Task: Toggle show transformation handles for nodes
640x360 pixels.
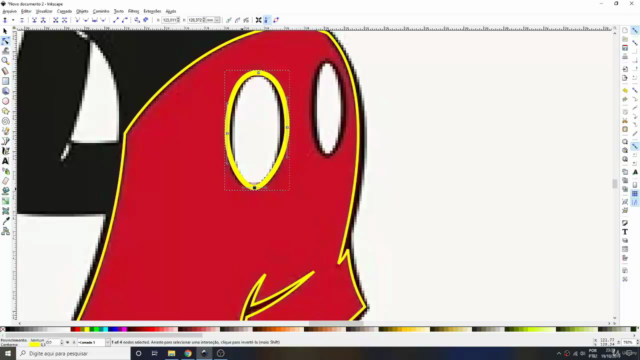Action: coord(258,20)
